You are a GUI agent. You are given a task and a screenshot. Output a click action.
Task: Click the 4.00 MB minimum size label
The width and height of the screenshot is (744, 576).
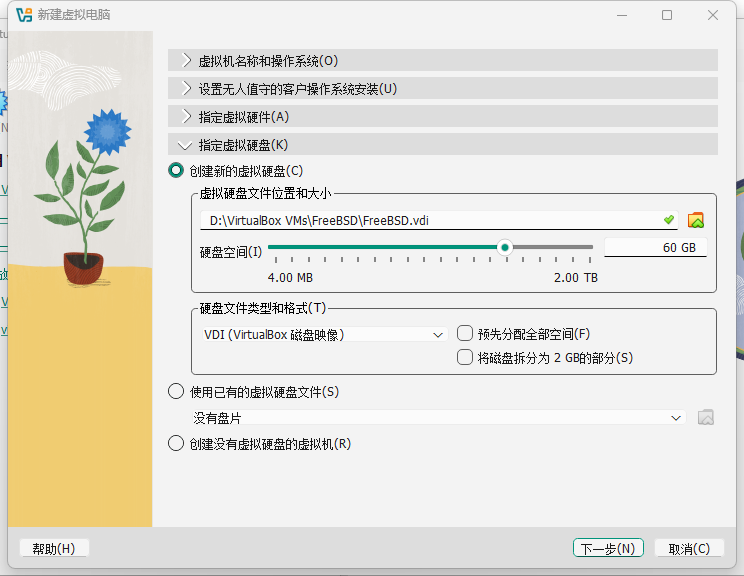point(290,278)
